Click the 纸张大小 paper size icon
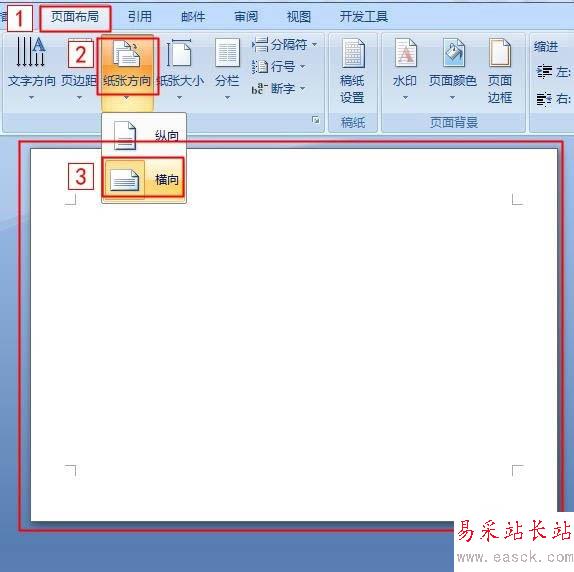This screenshot has width=574, height=572. point(179,53)
